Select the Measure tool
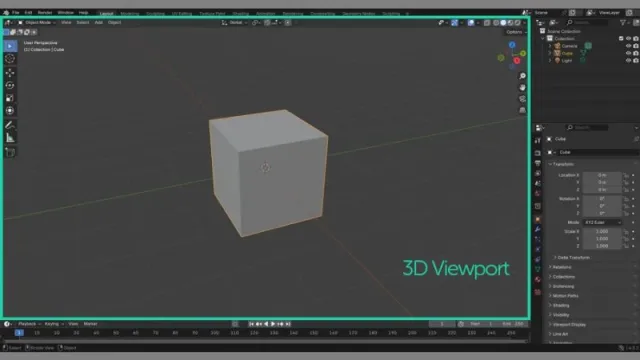Image resolution: width=640 pixels, height=360 pixels. (10, 138)
